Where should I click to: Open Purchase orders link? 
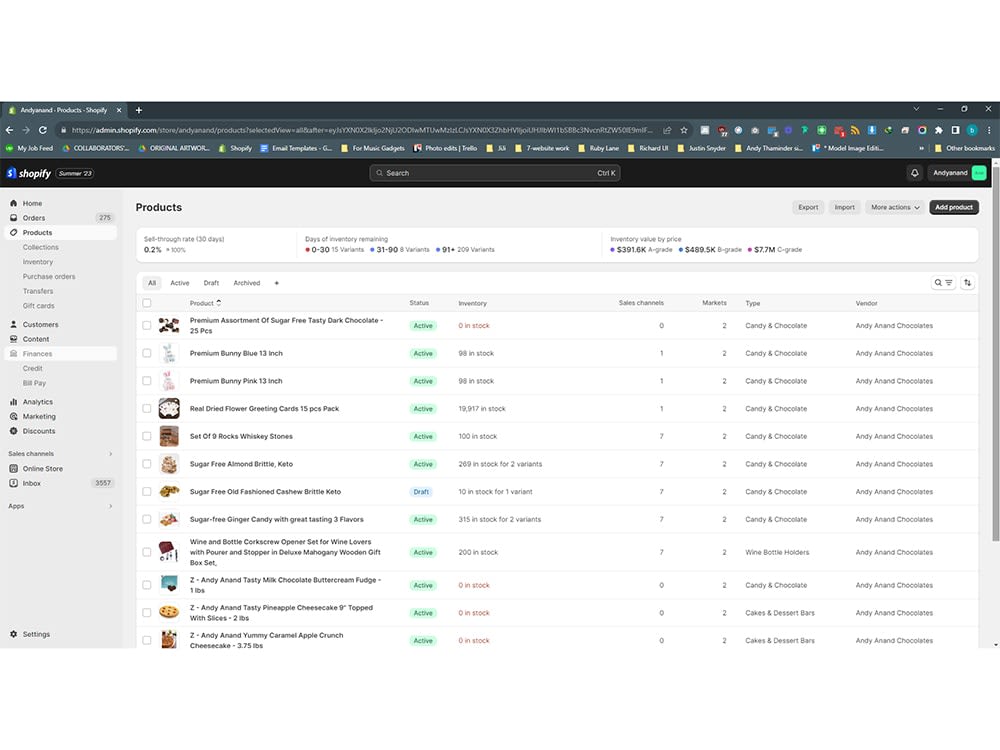coord(49,276)
